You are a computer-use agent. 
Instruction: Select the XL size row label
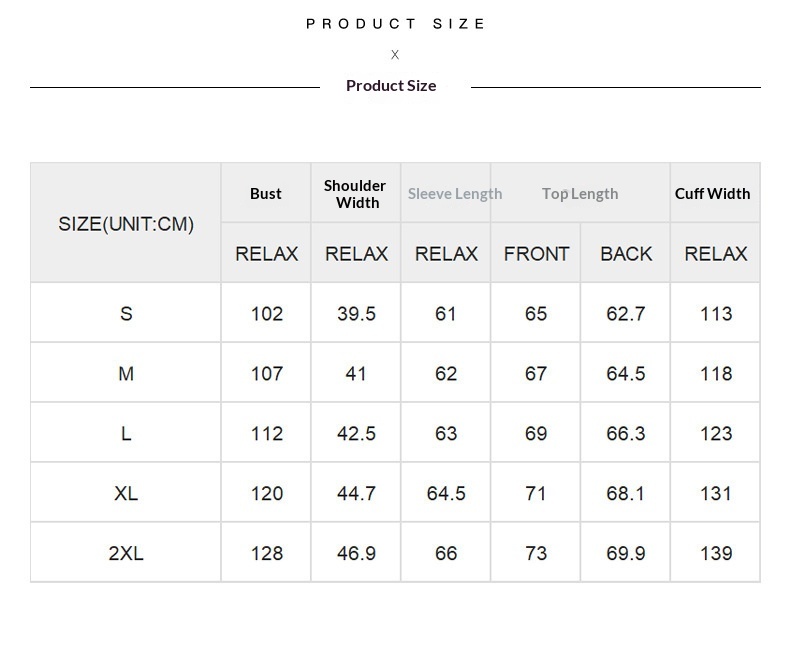click(x=126, y=494)
